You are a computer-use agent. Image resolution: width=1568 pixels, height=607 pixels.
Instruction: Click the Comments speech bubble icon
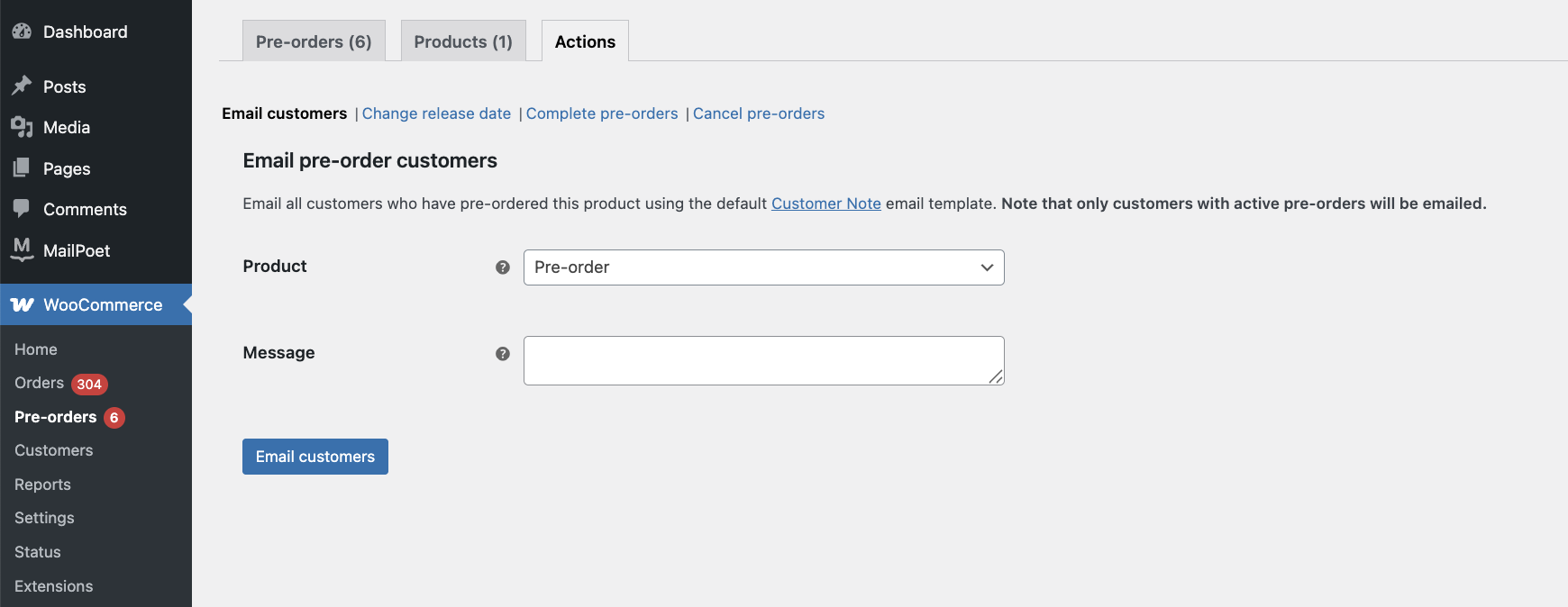[x=22, y=208]
